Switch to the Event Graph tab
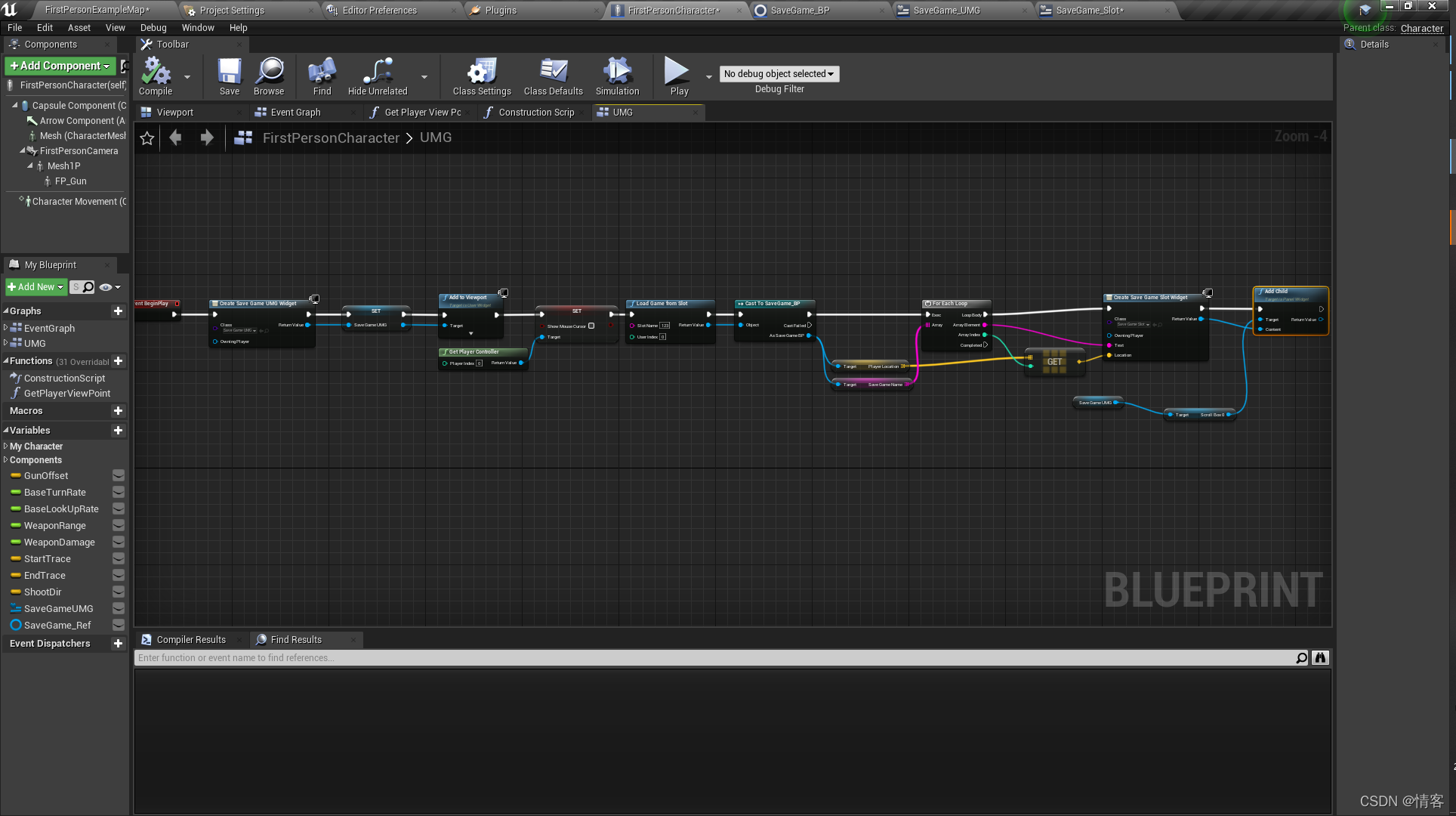Image resolution: width=1456 pixels, height=816 pixels. pyautogui.click(x=295, y=112)
